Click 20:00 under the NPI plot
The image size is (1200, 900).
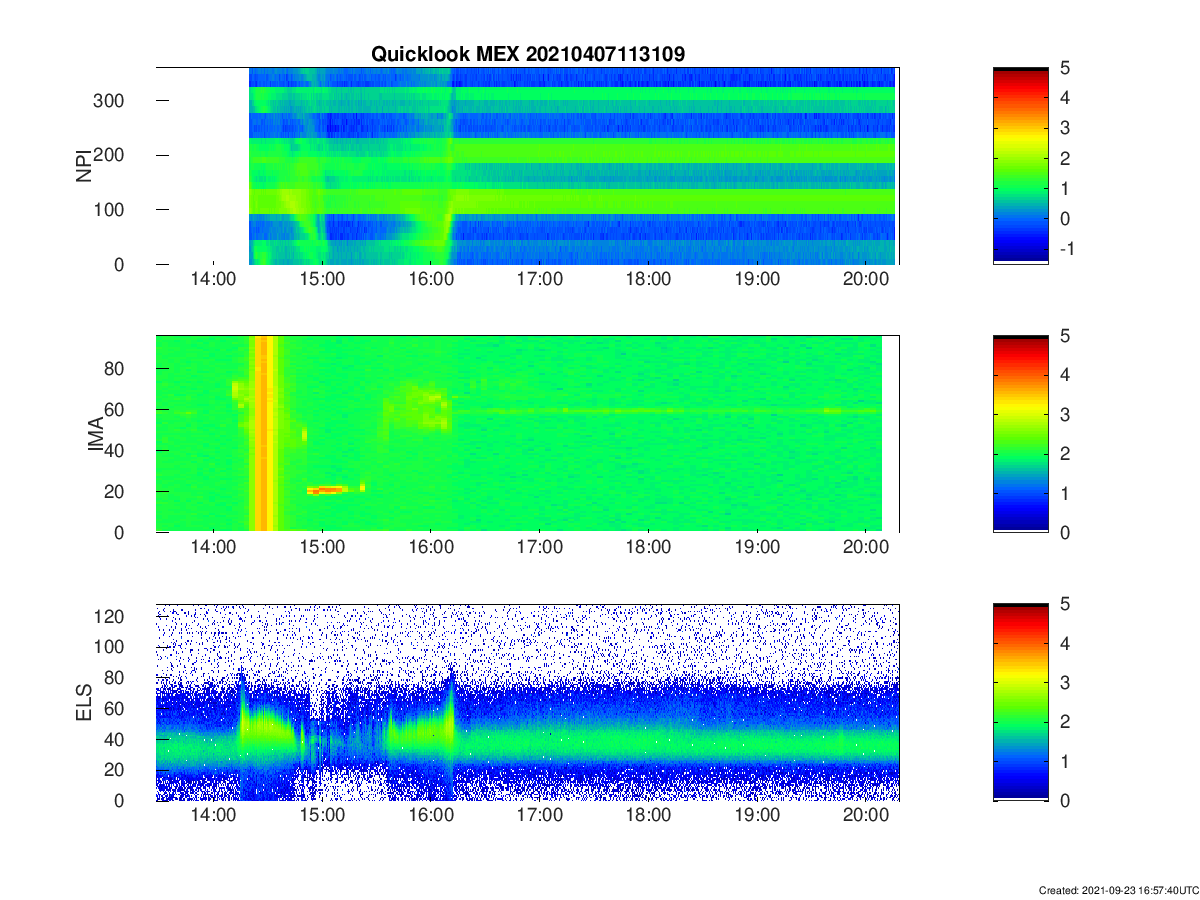point(866,280)
